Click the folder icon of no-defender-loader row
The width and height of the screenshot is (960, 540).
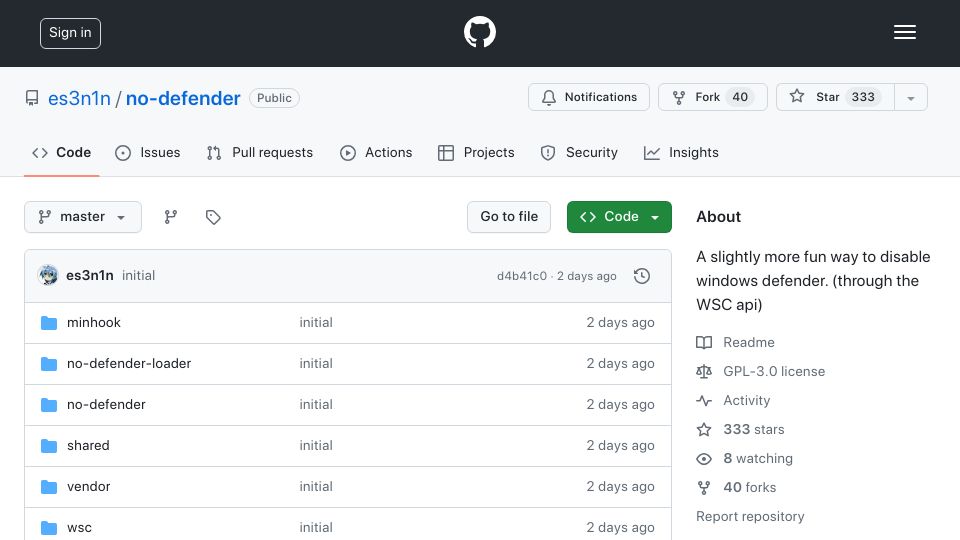(49, 364)
